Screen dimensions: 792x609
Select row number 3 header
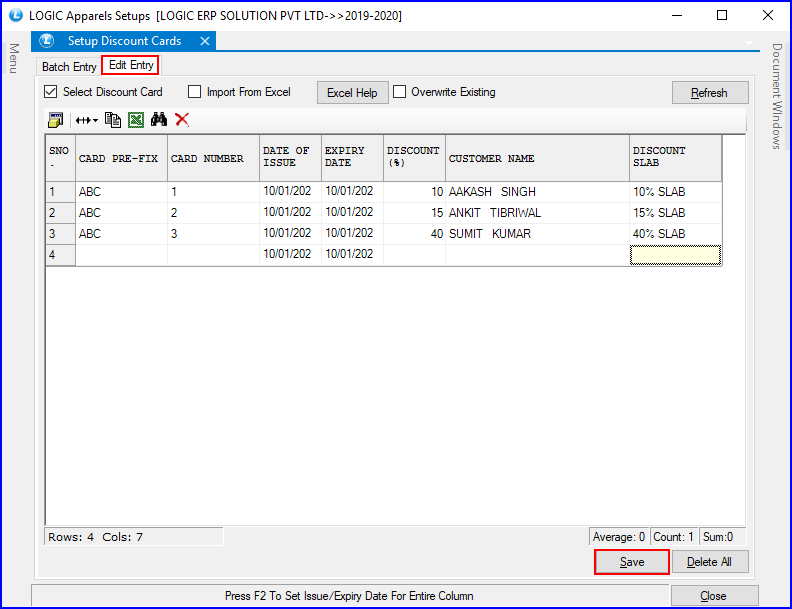click(x=61, y=234)
